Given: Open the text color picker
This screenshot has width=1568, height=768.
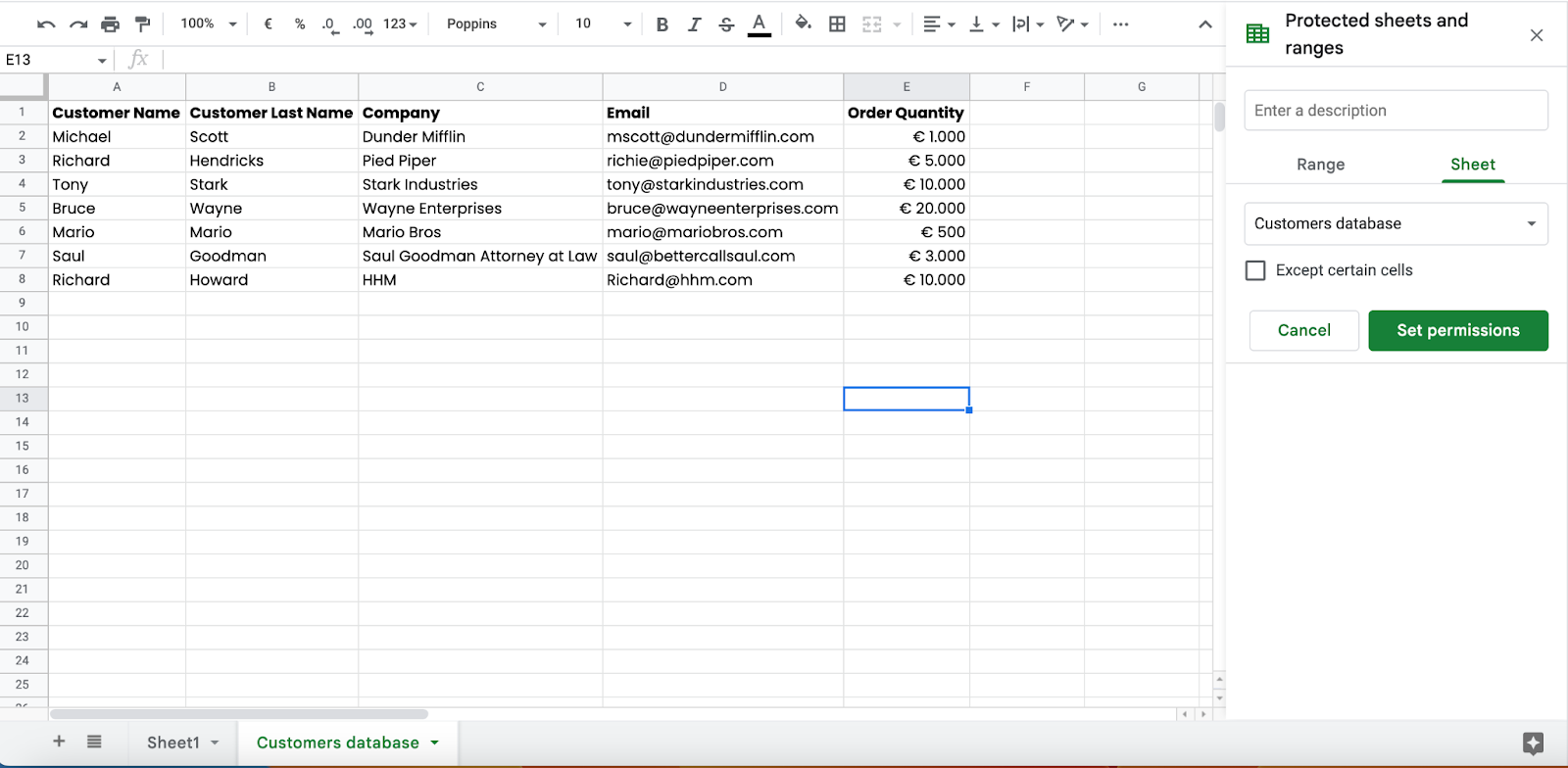Looking at the screenshot, I should (759, 24).
